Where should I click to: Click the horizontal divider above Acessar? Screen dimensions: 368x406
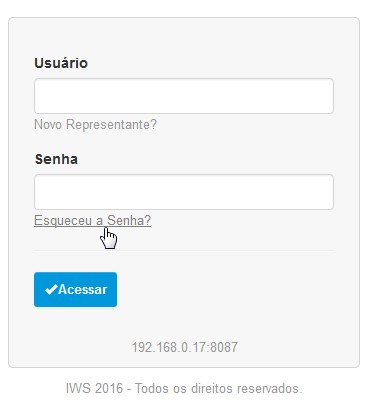(x=184, y=251)
